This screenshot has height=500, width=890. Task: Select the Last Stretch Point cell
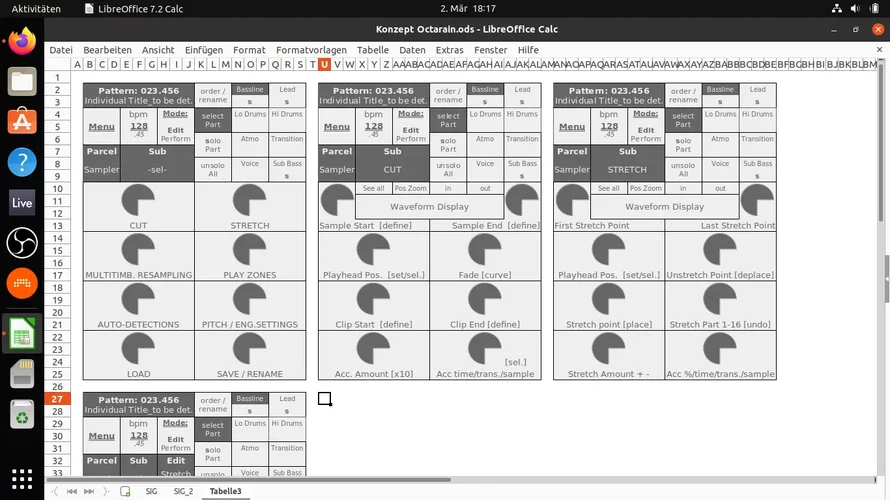pyautogui.click(x=720, y=225)
